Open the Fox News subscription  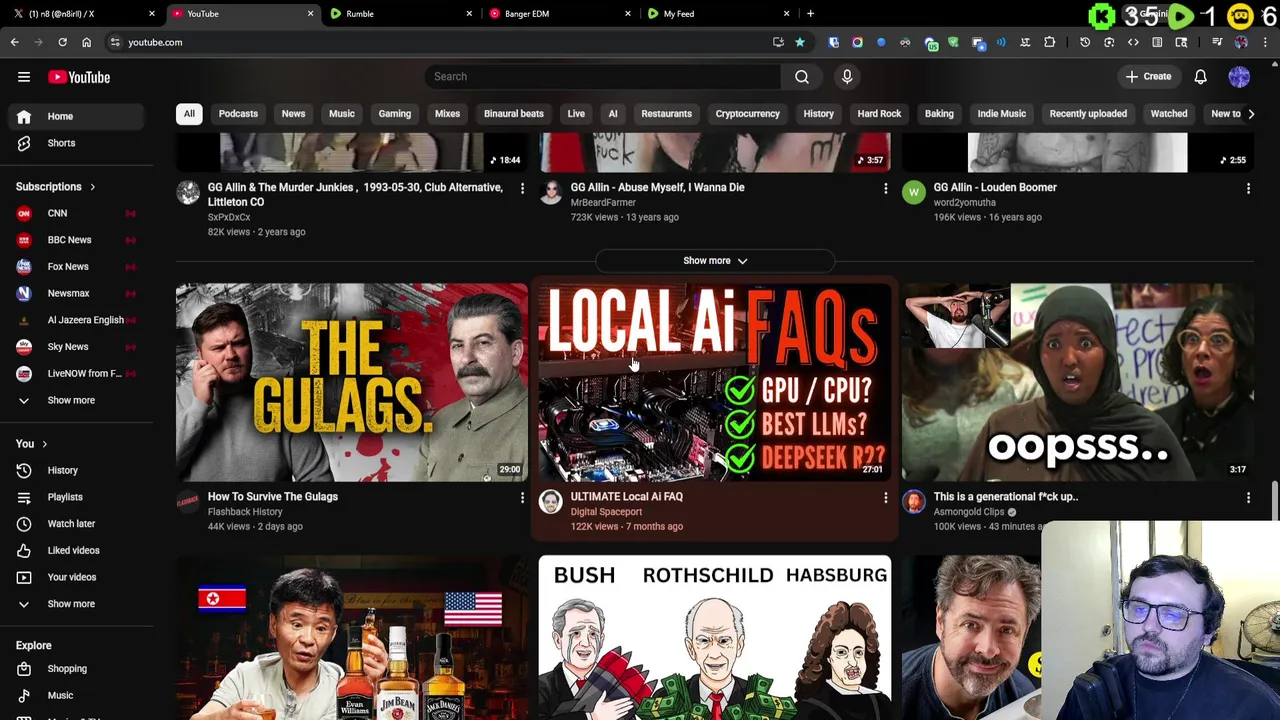coord(76,267)
